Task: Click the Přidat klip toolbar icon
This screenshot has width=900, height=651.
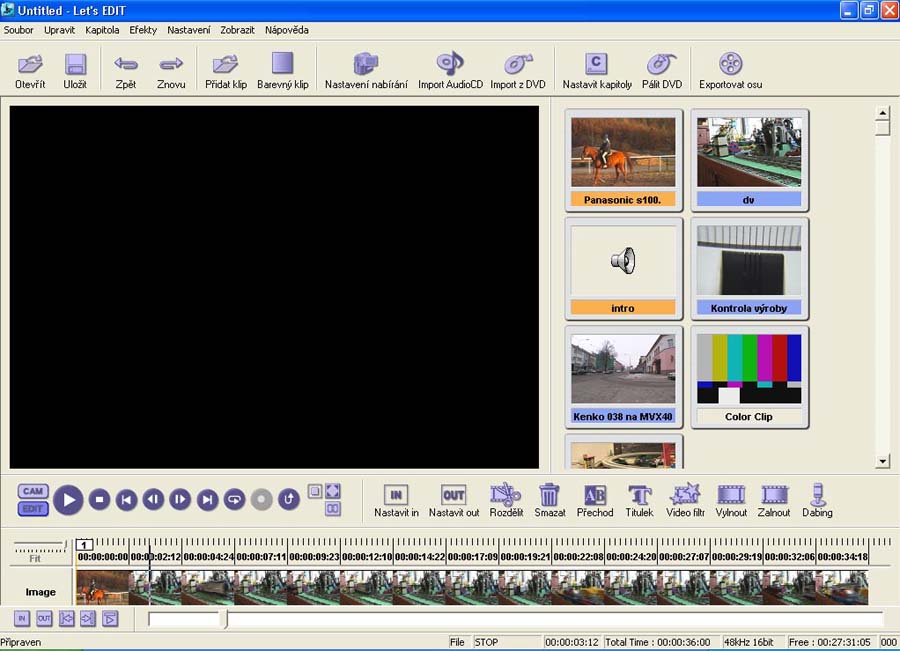Action: point(226,66)
